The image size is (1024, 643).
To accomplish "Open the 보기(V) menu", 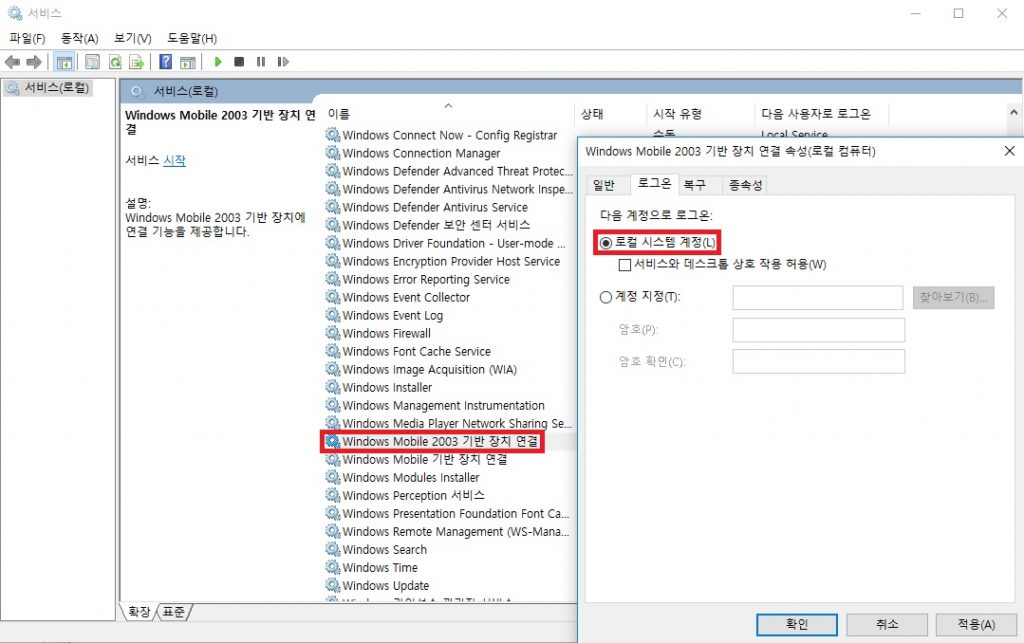I will pos(133,39).
